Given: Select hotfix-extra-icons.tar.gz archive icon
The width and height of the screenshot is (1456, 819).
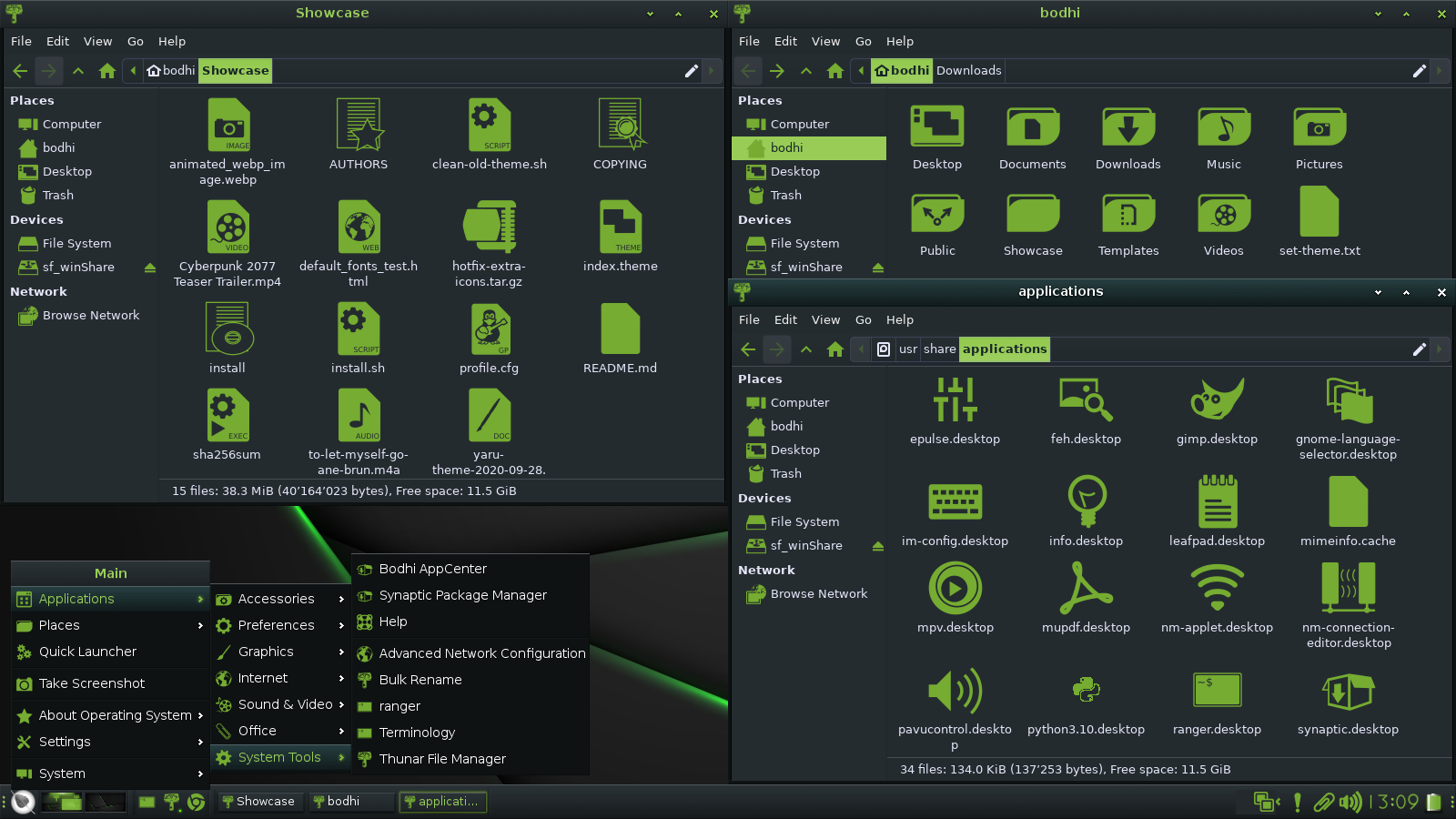Looking at the screenshot, I should (490, 227).
